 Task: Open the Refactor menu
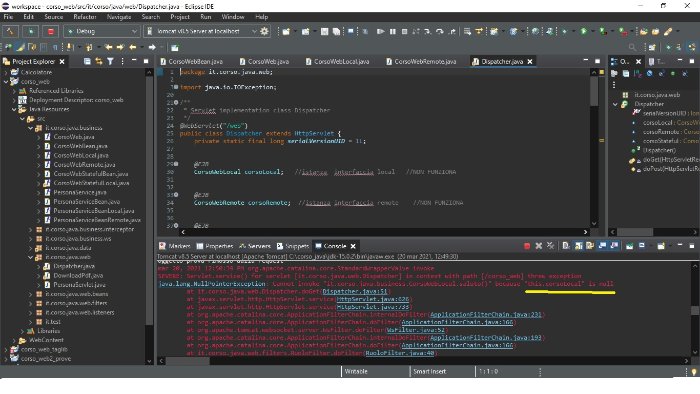[x=85, y=17]
